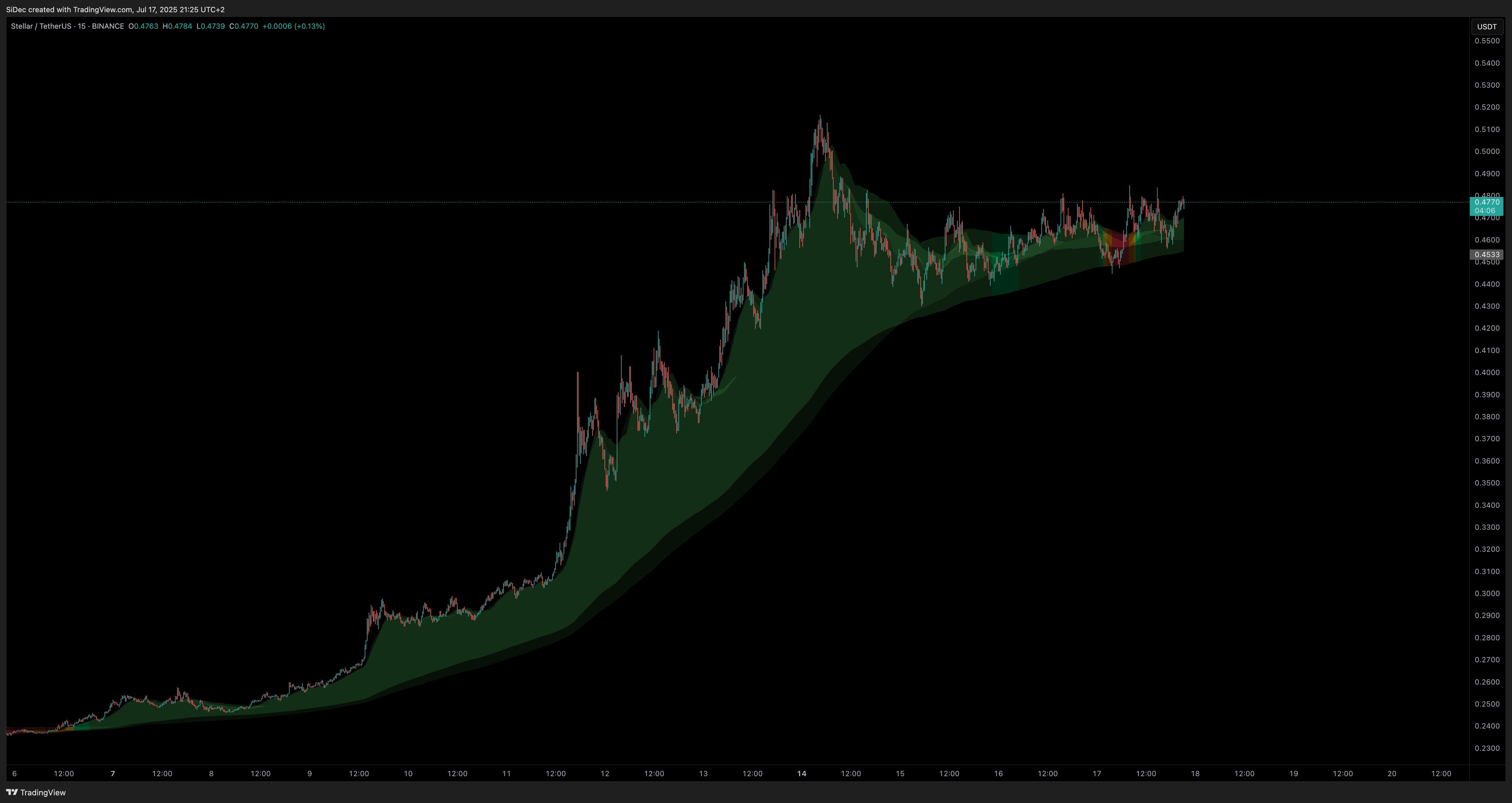Click the 0.4200 price axis label

pyautogui.click(x=1487, y=329)
